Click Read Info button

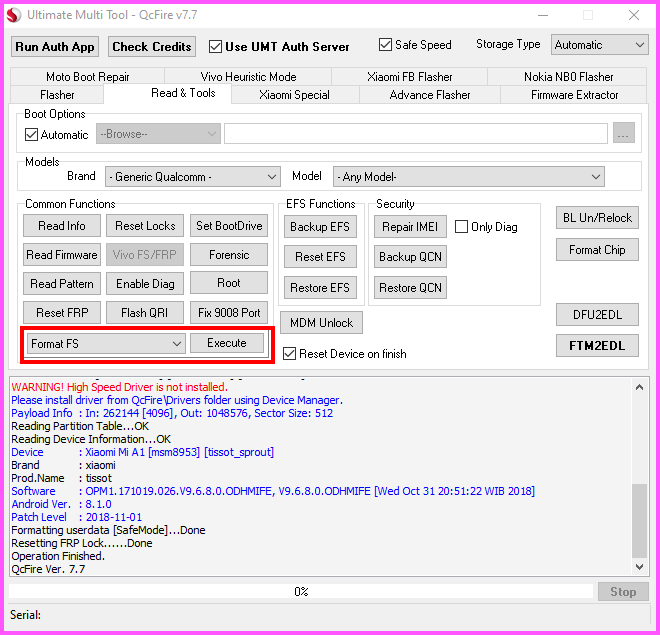[62, 226]
